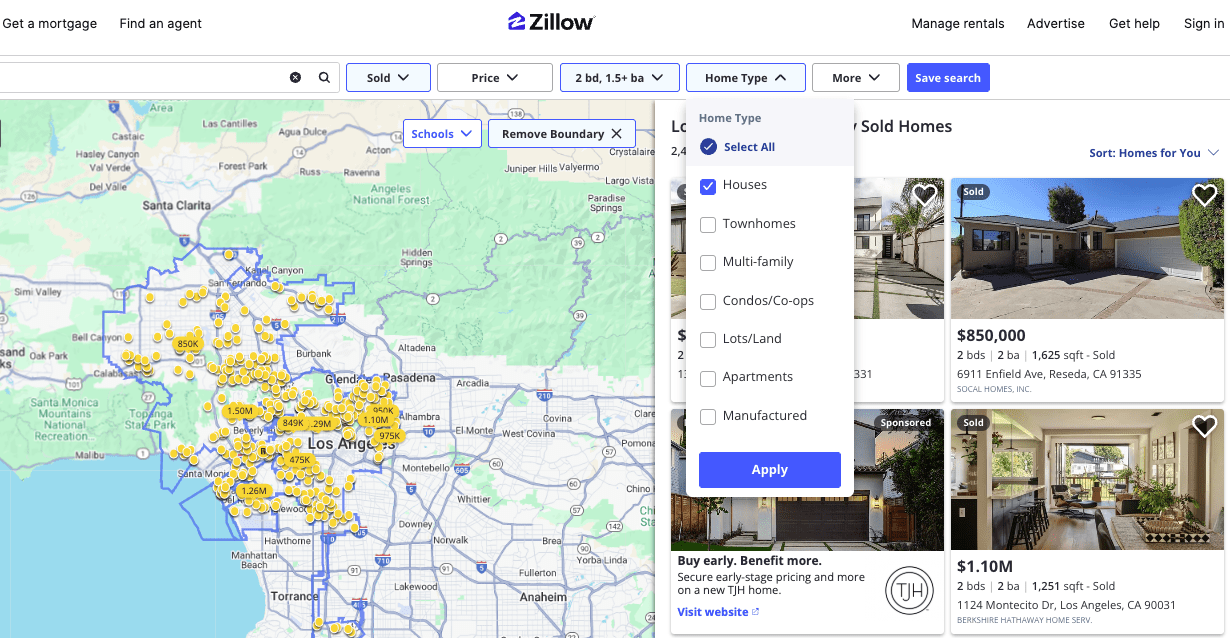
Task: Click the search magnifying glass icon
Action: (324, 78)
